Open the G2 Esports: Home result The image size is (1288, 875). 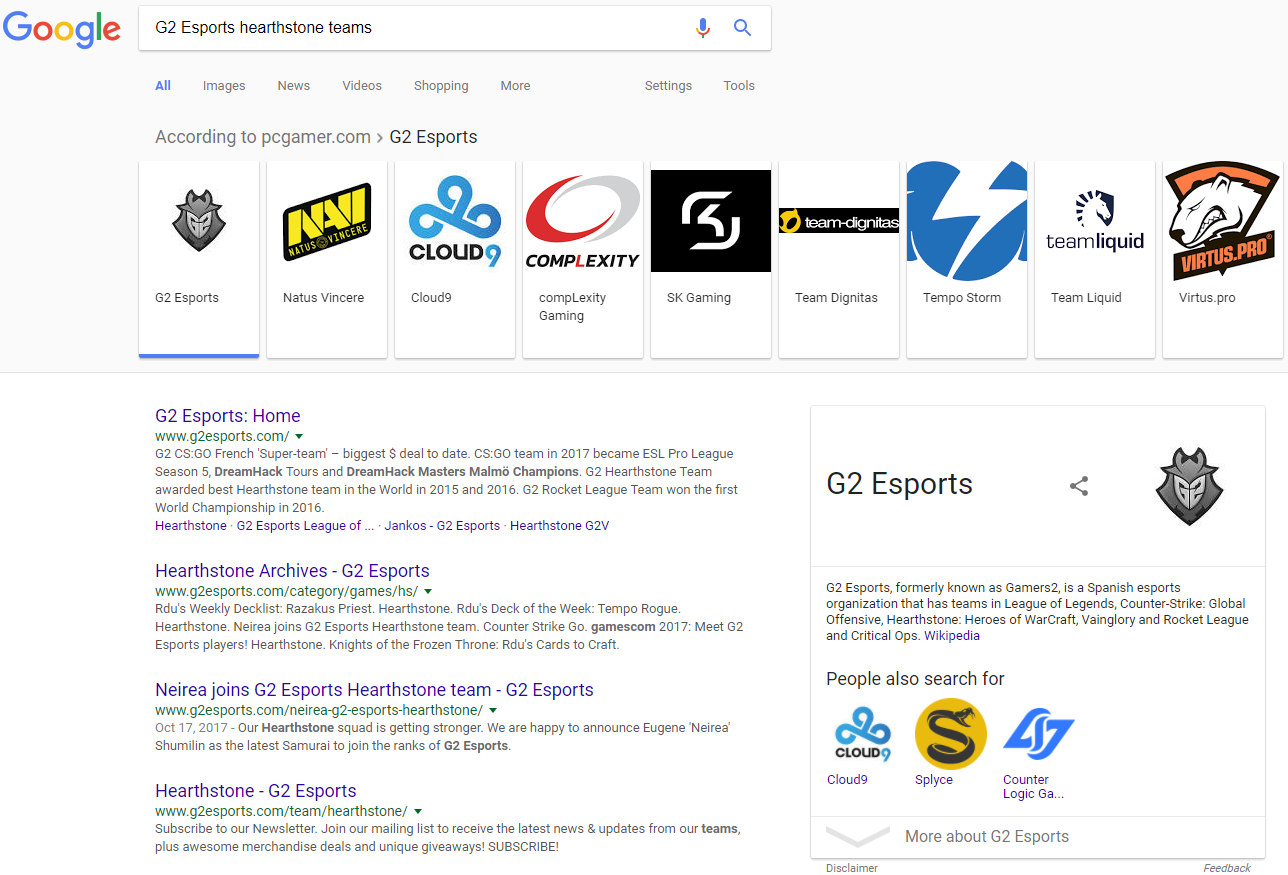pos(227,416)
